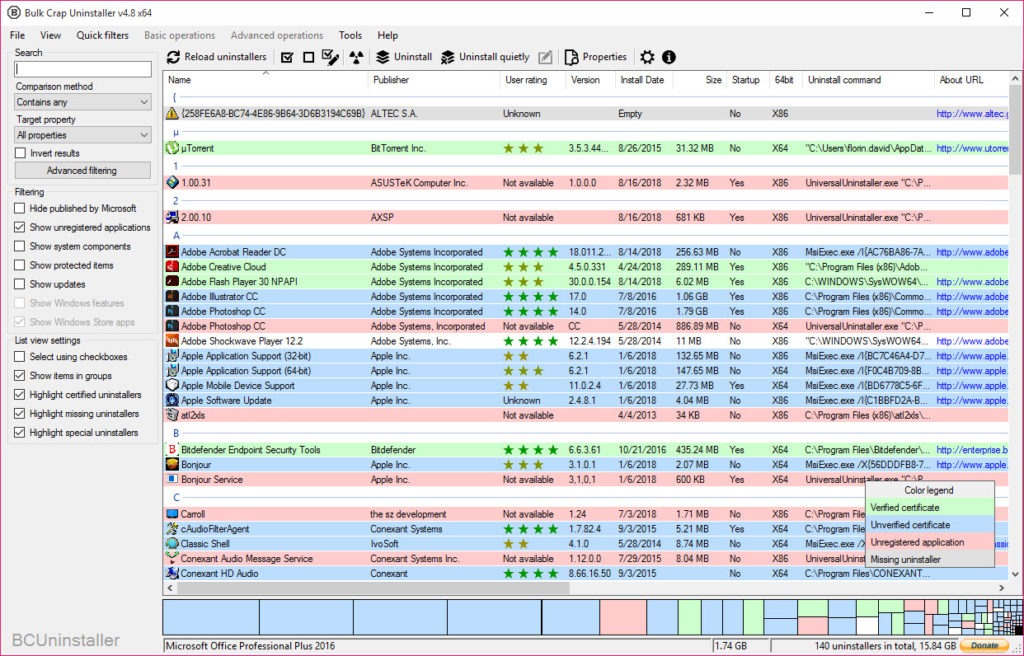The height and width of the screenshot is (656, 1024).
Task: Open the File menu
Action: (x=18, y=35)
